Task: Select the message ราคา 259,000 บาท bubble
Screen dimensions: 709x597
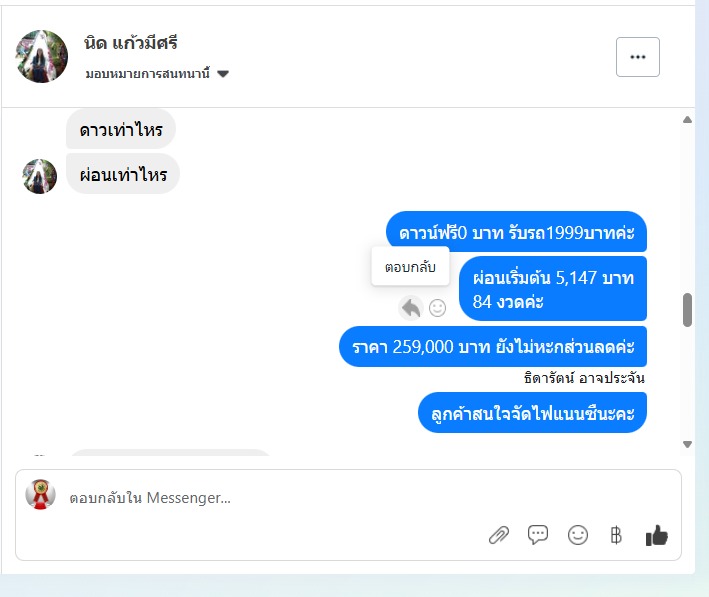Action: click(493, 347)
